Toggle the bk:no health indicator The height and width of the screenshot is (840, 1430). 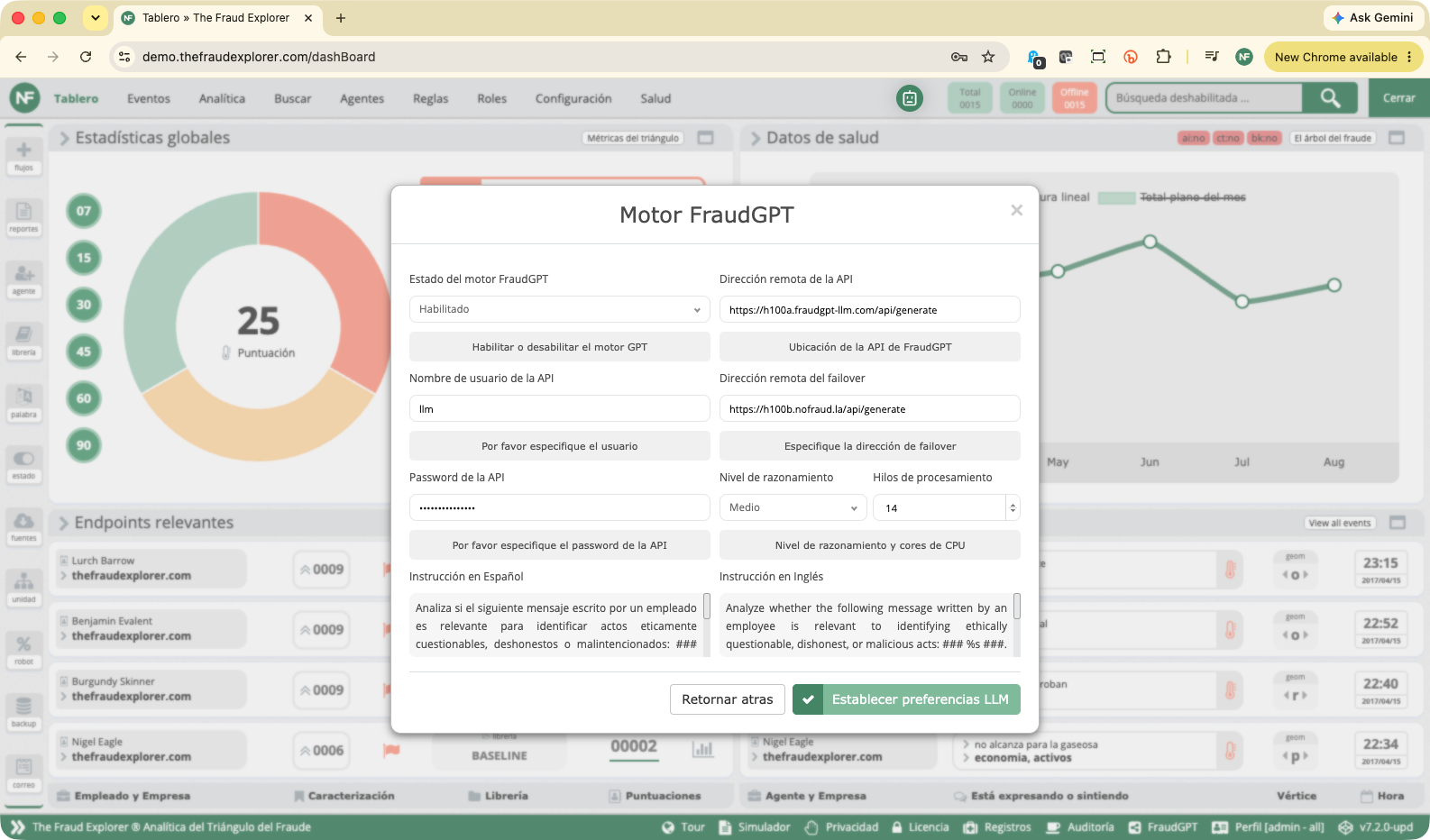click(x=1264, y=138)
